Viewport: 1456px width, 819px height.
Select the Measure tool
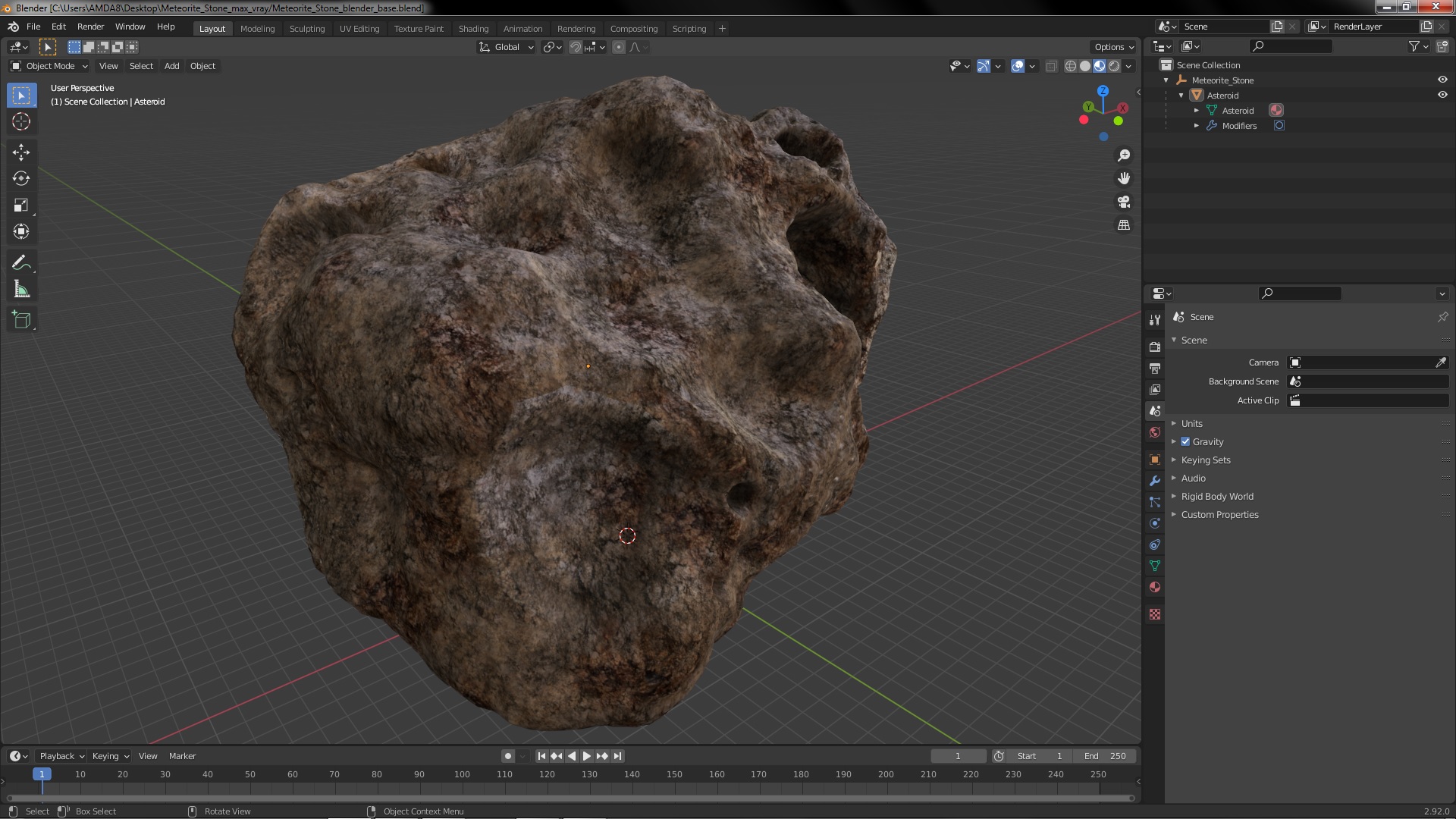[21, 290]
